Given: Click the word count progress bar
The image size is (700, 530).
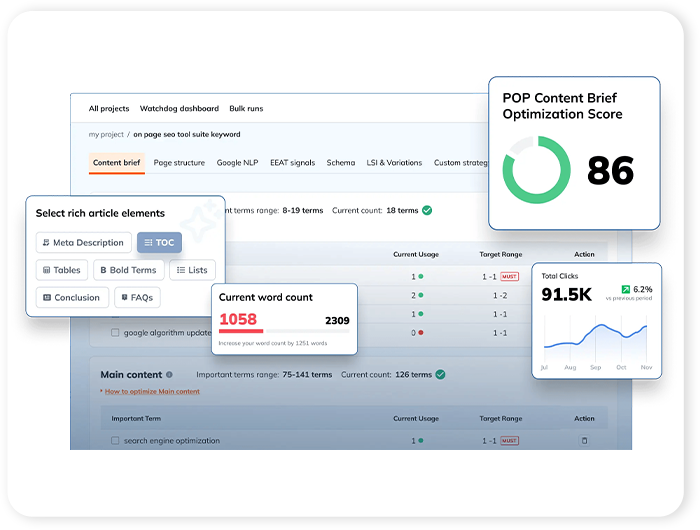Looking at the screenshot, I should 284,331.
